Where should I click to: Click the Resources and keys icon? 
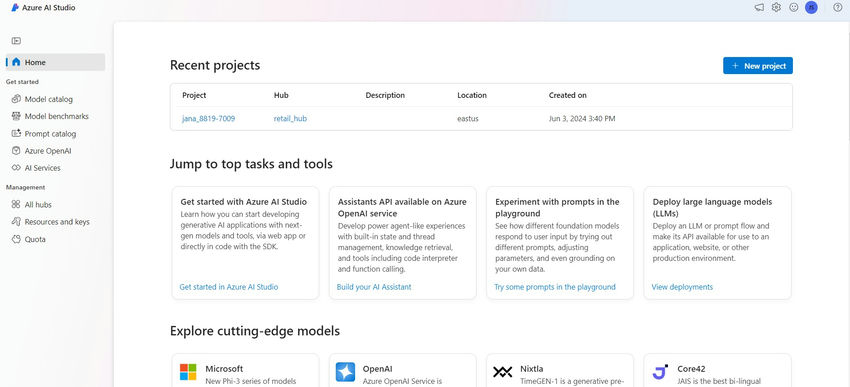(x=16, y=222)
